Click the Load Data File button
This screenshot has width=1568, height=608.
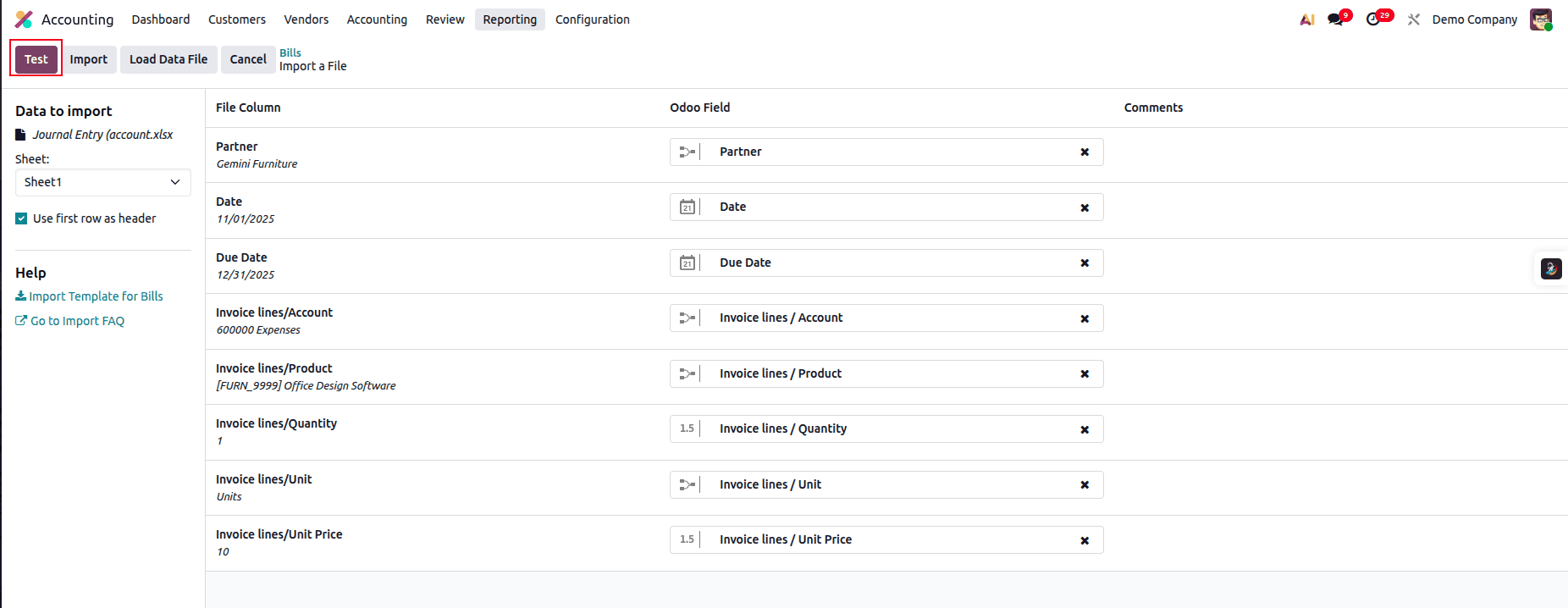(168, 59)
